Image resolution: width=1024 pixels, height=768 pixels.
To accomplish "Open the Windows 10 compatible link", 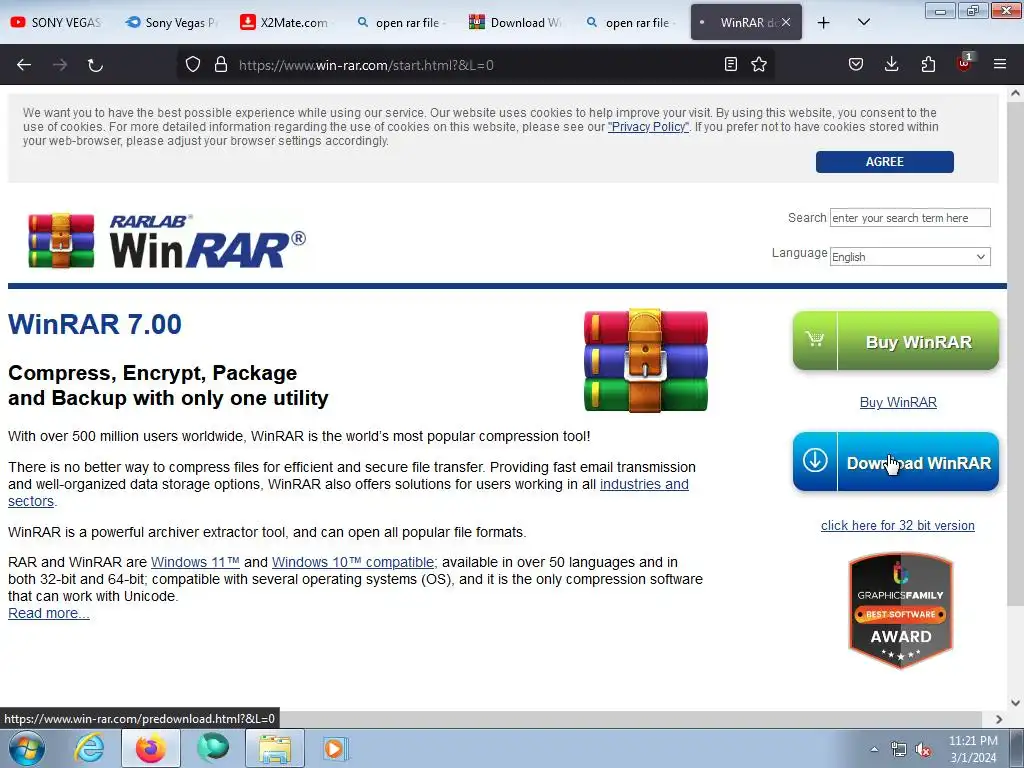I will (353, 562).
